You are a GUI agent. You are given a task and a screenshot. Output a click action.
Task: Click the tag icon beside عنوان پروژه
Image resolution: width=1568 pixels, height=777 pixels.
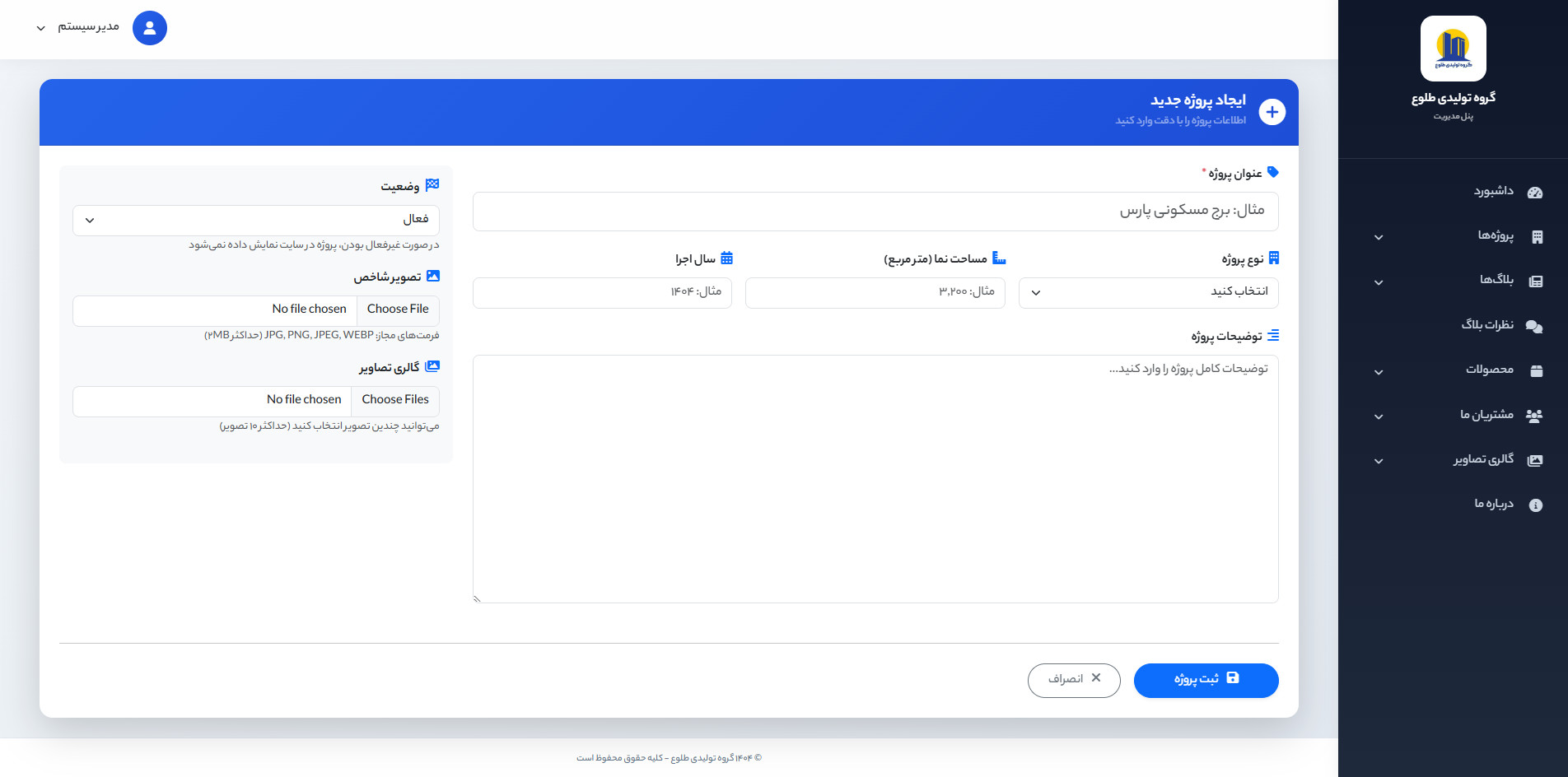pos(1272,172)
